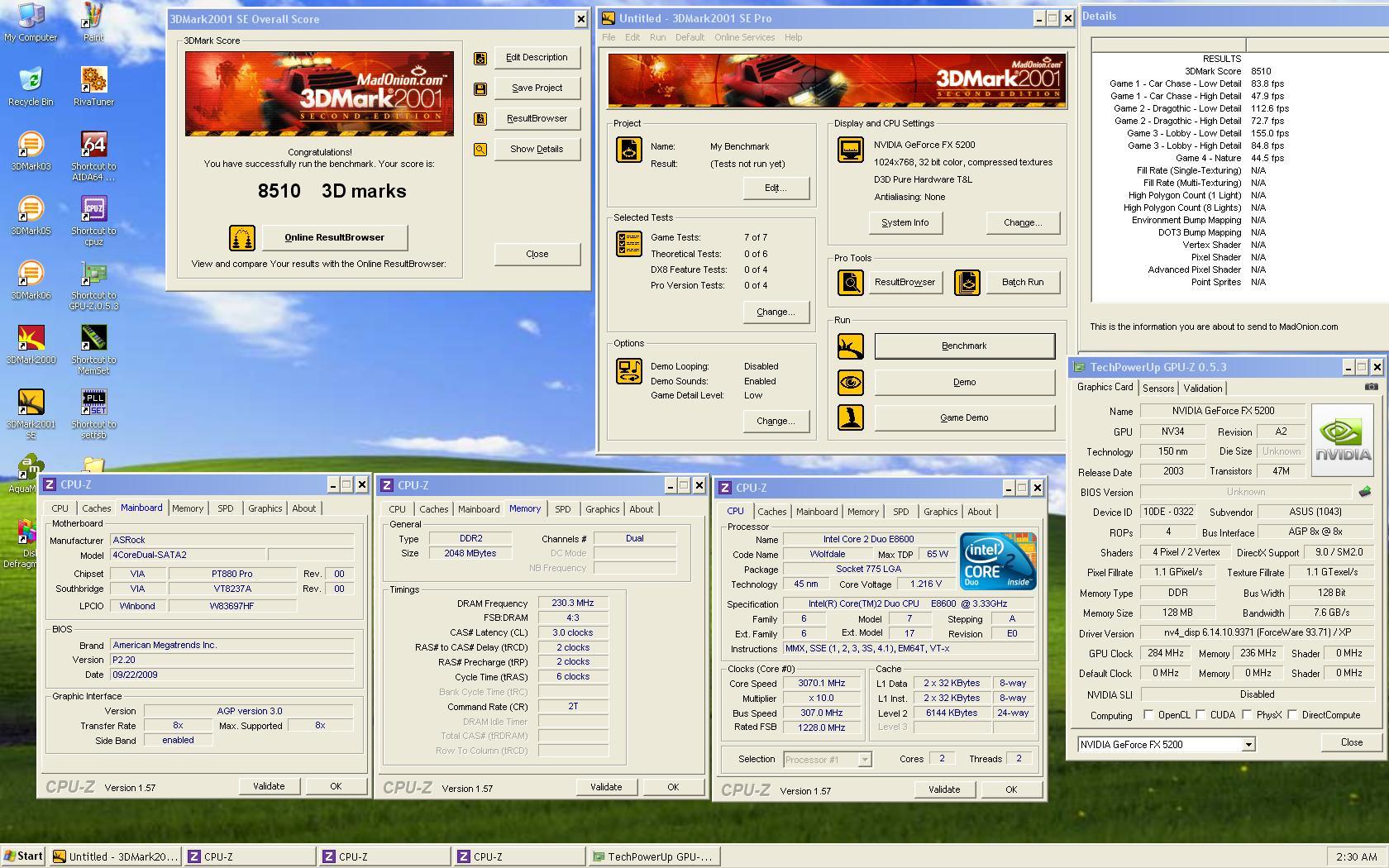Click the Game Demo joystick icon
Viewport: 1389px width, 868px height.
pyautogui.click(x=851, y=417)
